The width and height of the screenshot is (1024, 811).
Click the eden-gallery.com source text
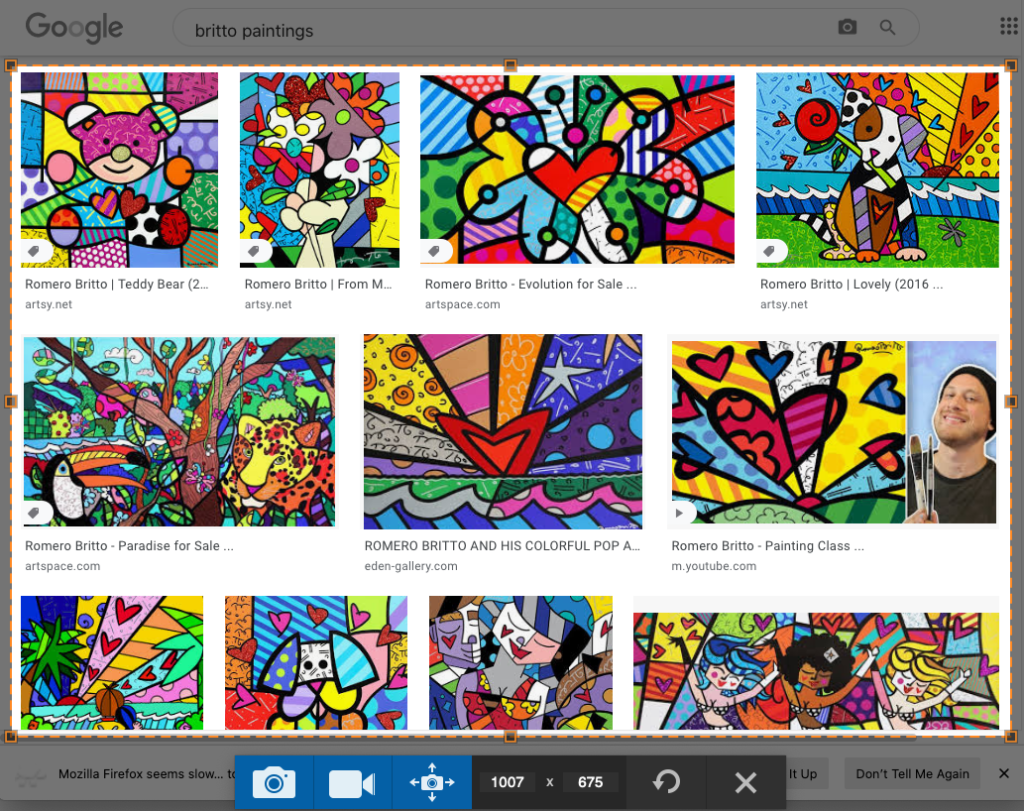(x=411, y=566)
